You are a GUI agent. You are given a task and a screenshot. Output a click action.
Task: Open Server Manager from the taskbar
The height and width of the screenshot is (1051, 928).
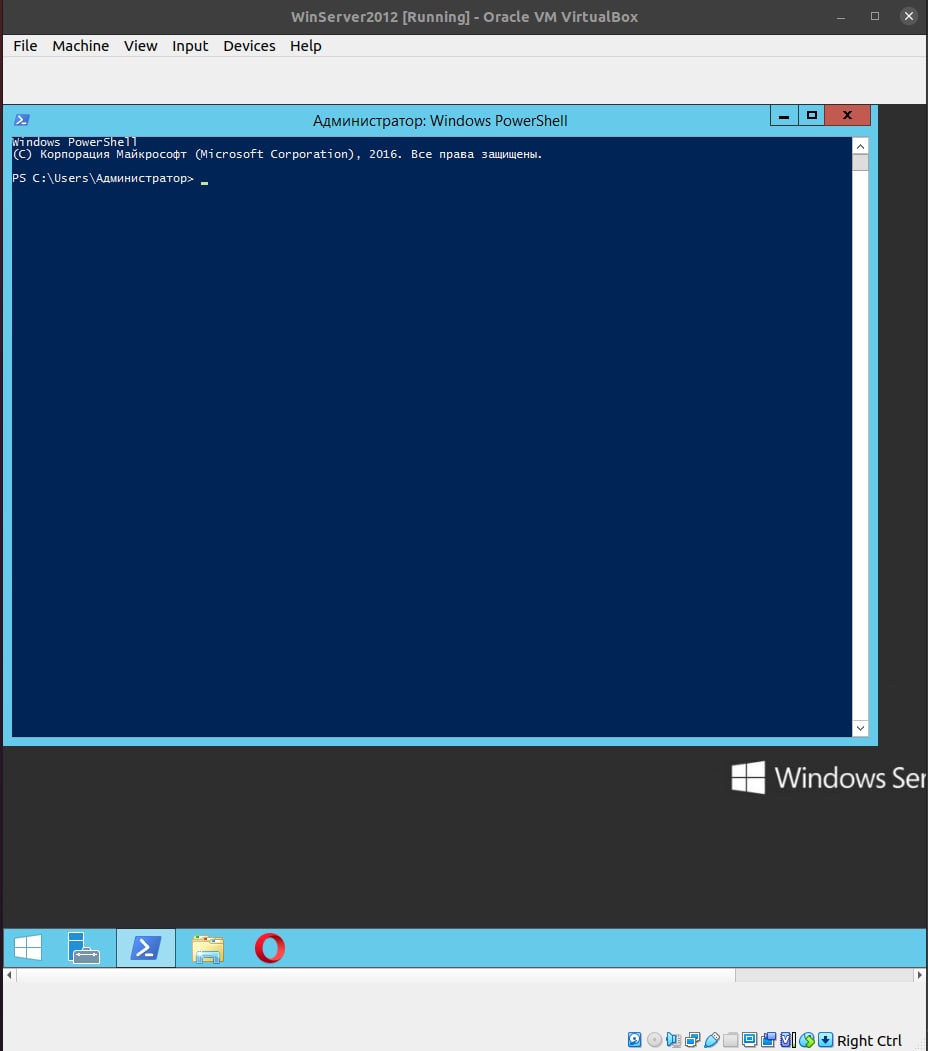click(84, 948)
